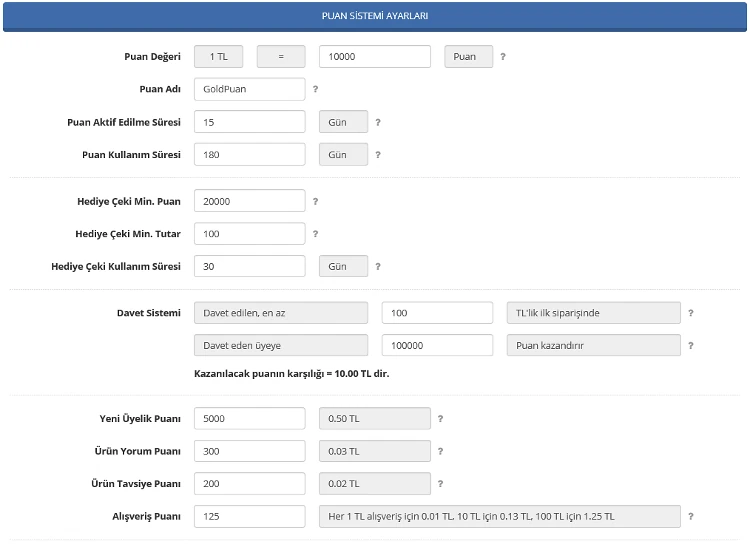Viewport: 750px width, 544px height.
Task: Select the Puan Kullanım Süresi field showing 180
Action: [x=249, y=155]
